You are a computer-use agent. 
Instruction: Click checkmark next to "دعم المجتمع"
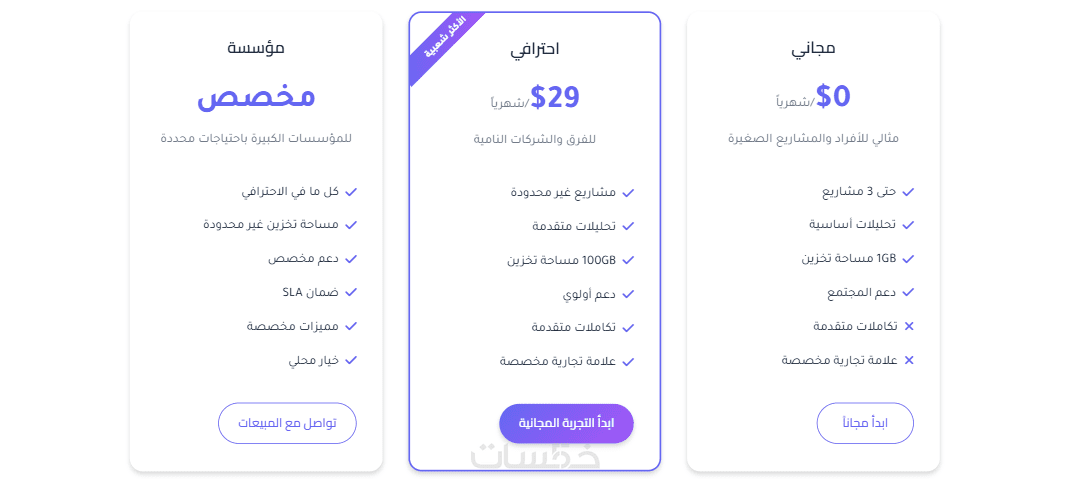click(x=908, y=293)
